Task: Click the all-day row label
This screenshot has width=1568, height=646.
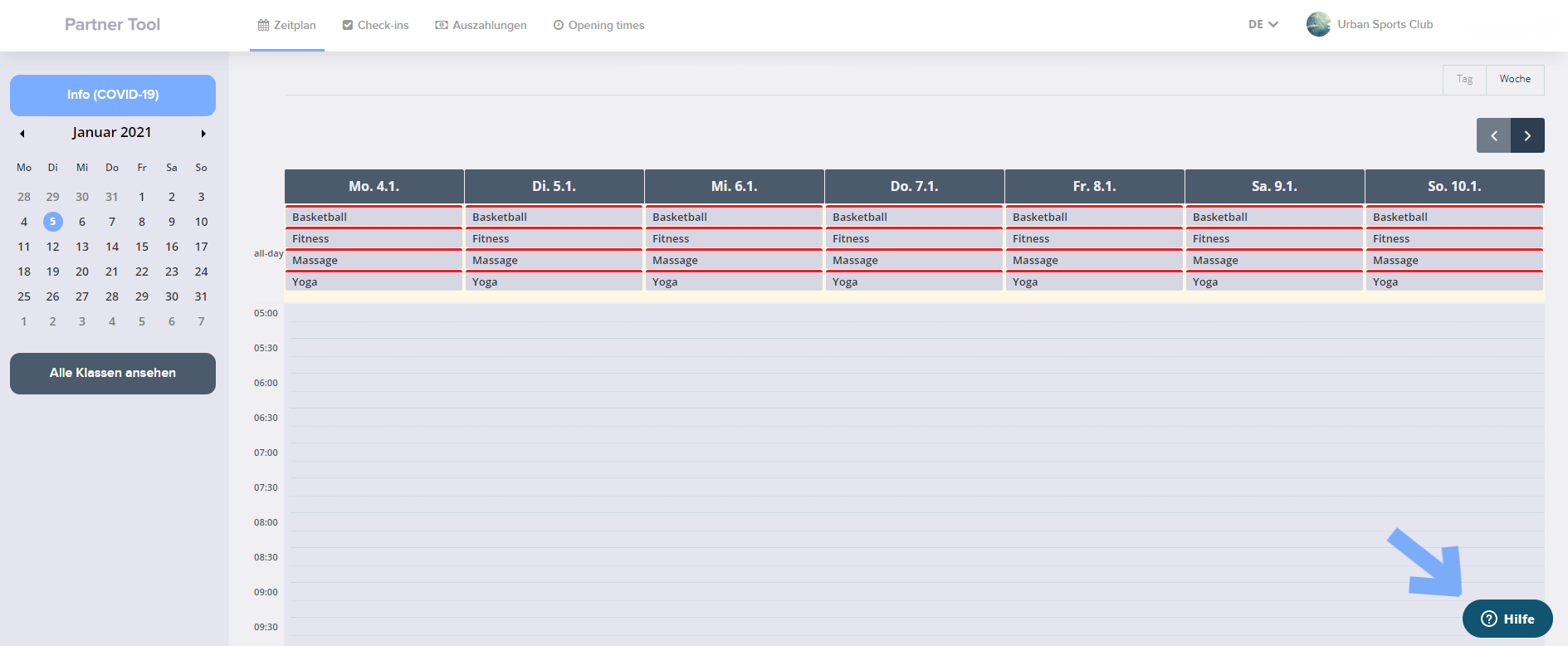Action: pyautogui.click(x=268, y=253)
